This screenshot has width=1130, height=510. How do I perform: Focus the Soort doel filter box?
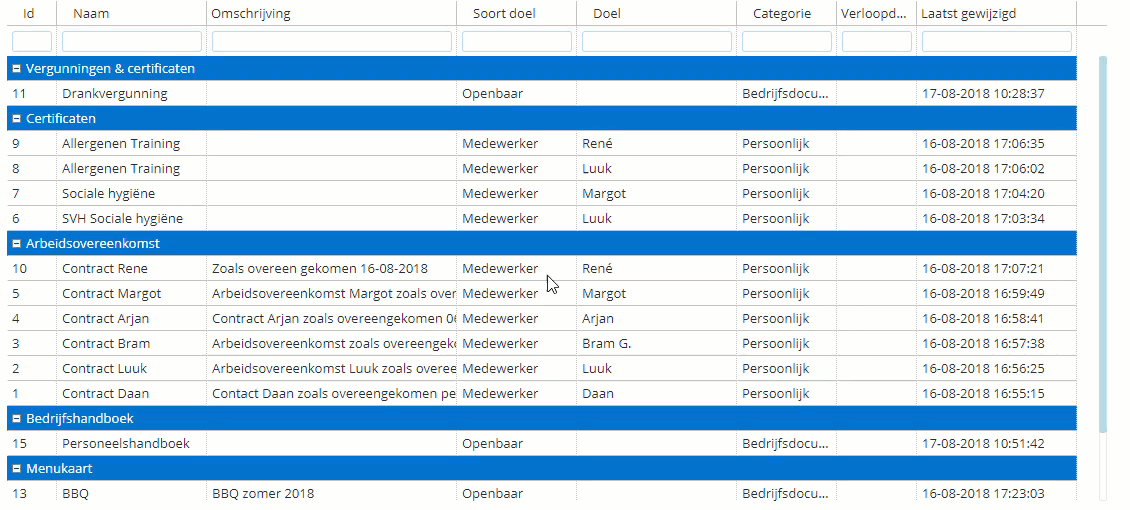click(x=517, y=41)
